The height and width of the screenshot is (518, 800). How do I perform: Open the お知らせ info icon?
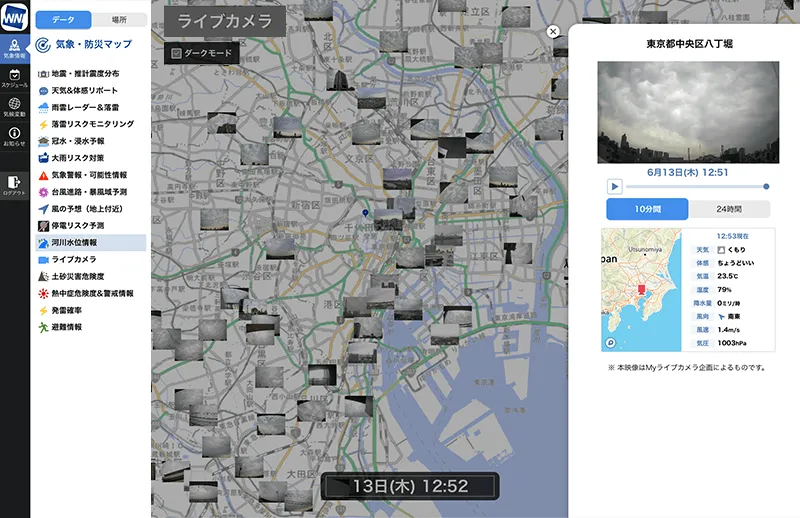point(15,137)
